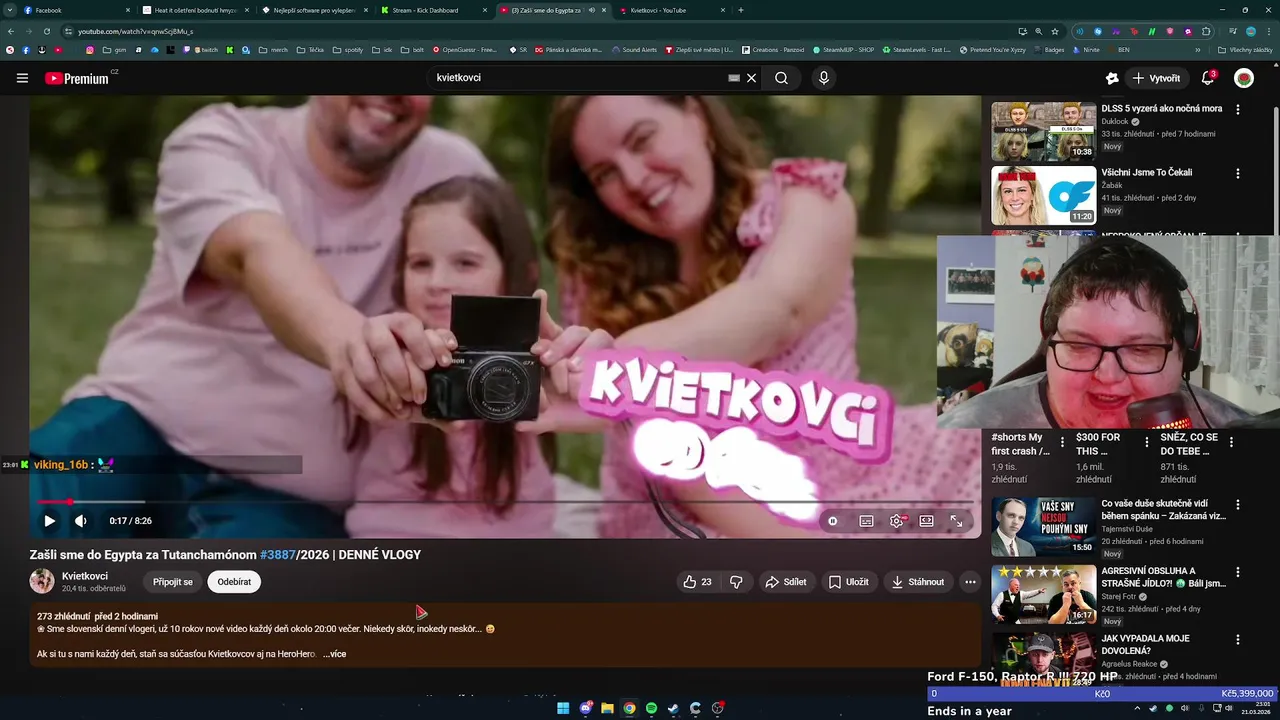
Task: Seek on the video progress bar
Action: (506, 502)
